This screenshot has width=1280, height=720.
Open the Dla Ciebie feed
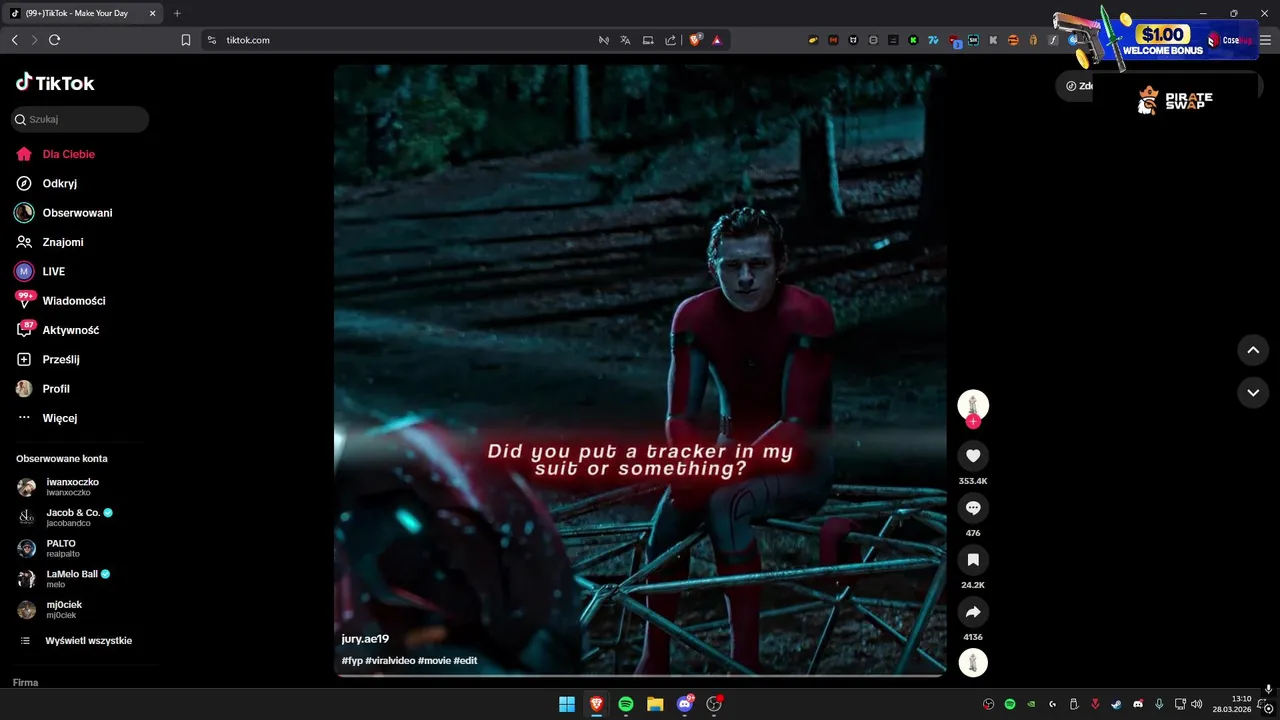(56, 154)
